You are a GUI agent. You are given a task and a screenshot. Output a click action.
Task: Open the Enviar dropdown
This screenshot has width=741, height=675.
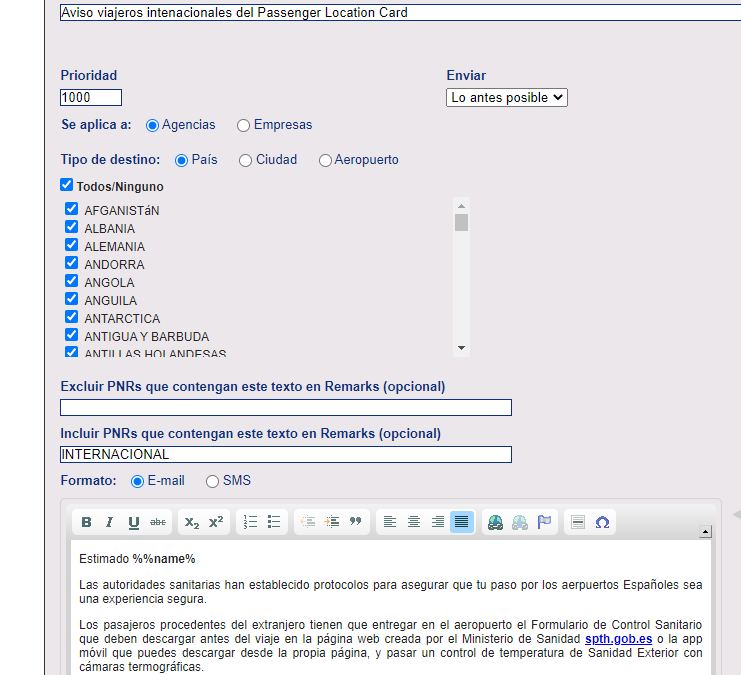[x=507, y=98]
